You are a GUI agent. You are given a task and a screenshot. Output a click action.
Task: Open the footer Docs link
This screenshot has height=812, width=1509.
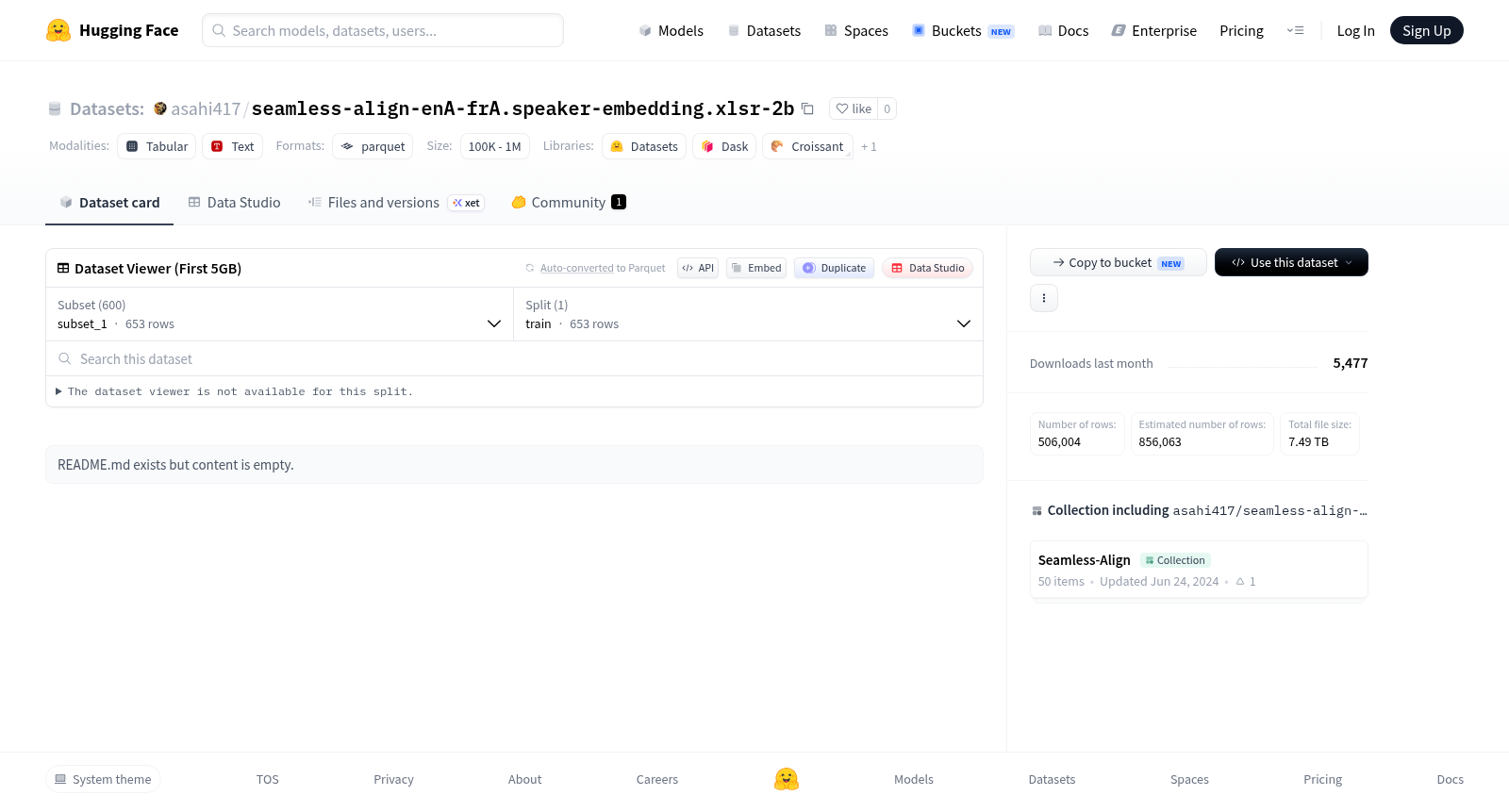tap(1450, 779)
